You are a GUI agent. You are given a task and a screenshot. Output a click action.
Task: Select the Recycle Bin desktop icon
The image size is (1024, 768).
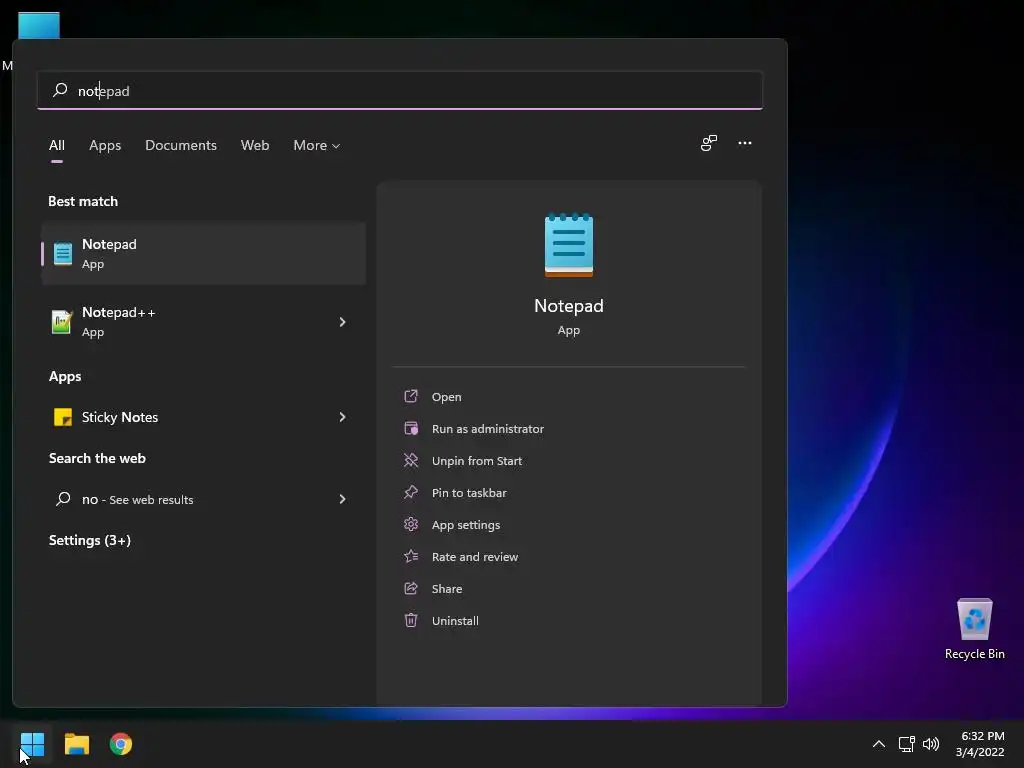pyautogui.click(x=974, y=629)
